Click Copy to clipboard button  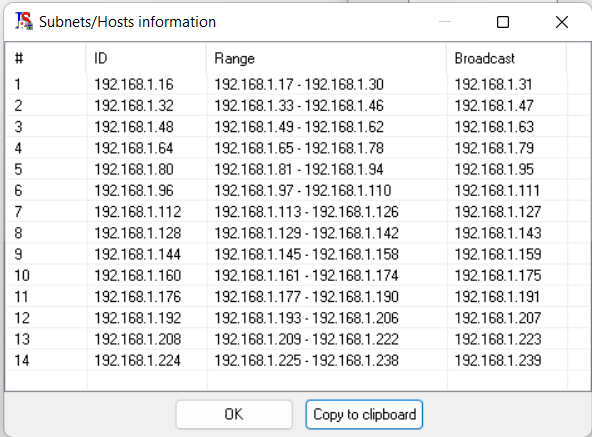pyautogui.click(x=364, y=414)
